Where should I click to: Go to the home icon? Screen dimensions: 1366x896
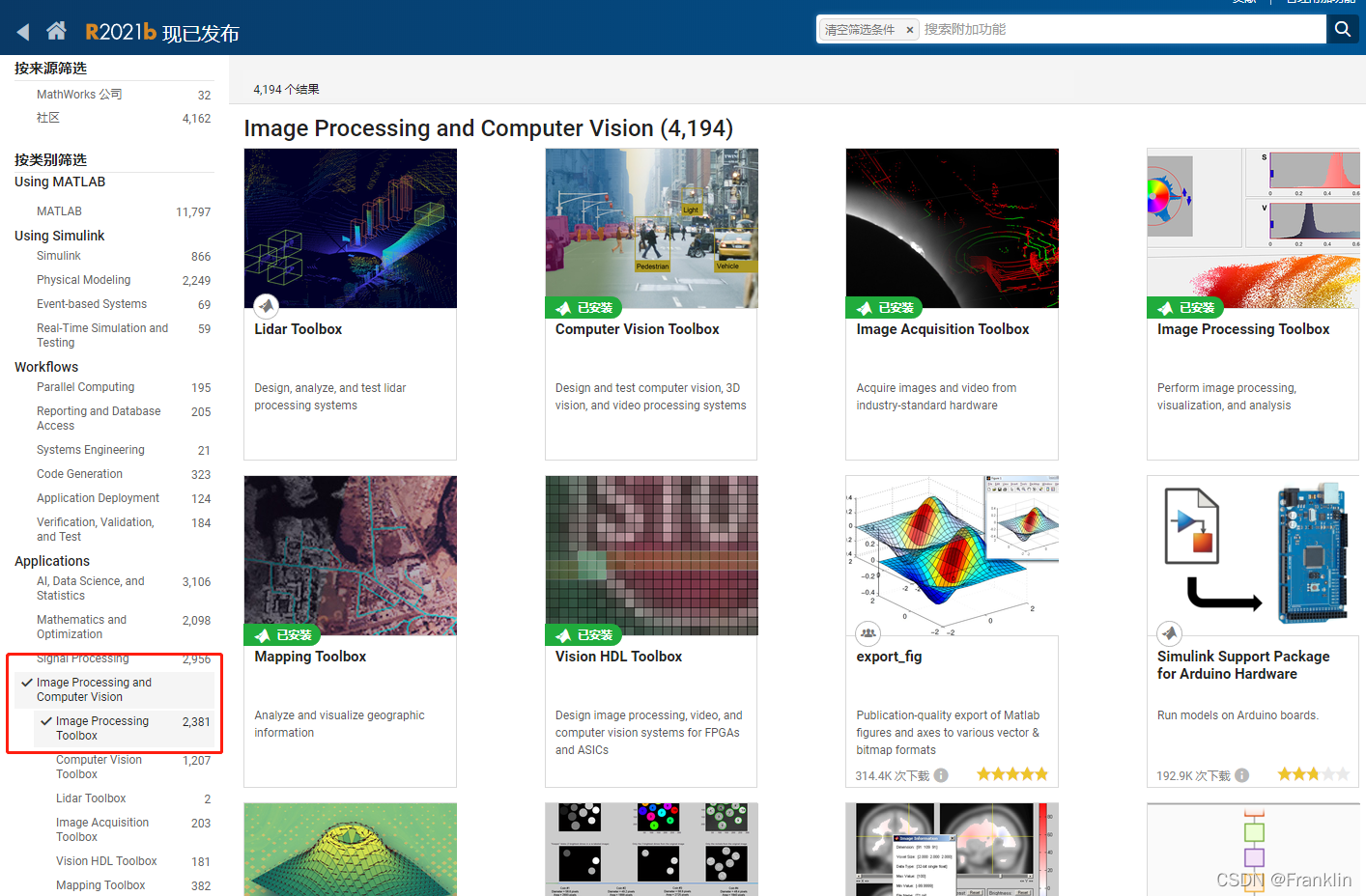[x=57, y=31]
